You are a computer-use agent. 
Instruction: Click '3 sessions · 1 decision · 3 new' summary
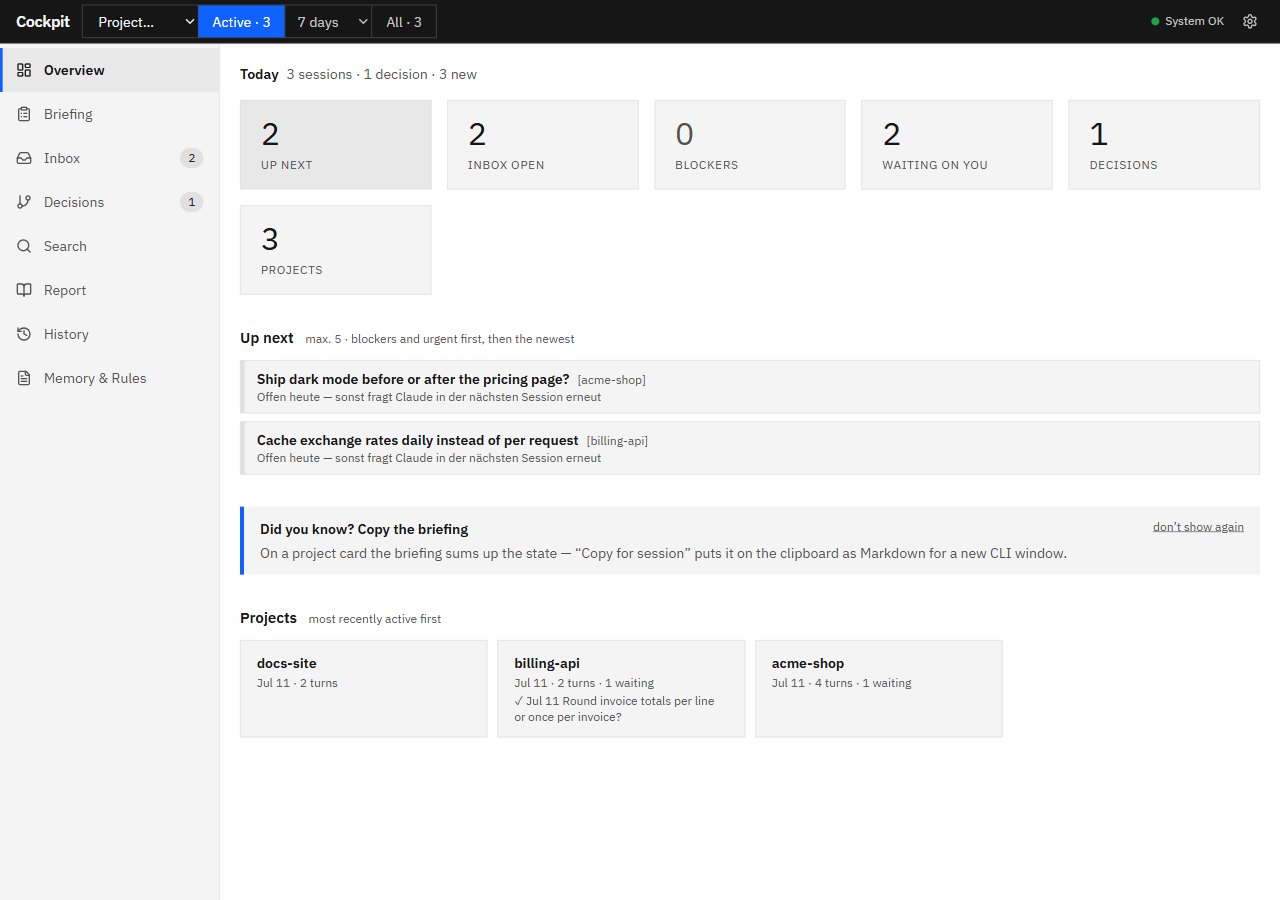(381, 74)
